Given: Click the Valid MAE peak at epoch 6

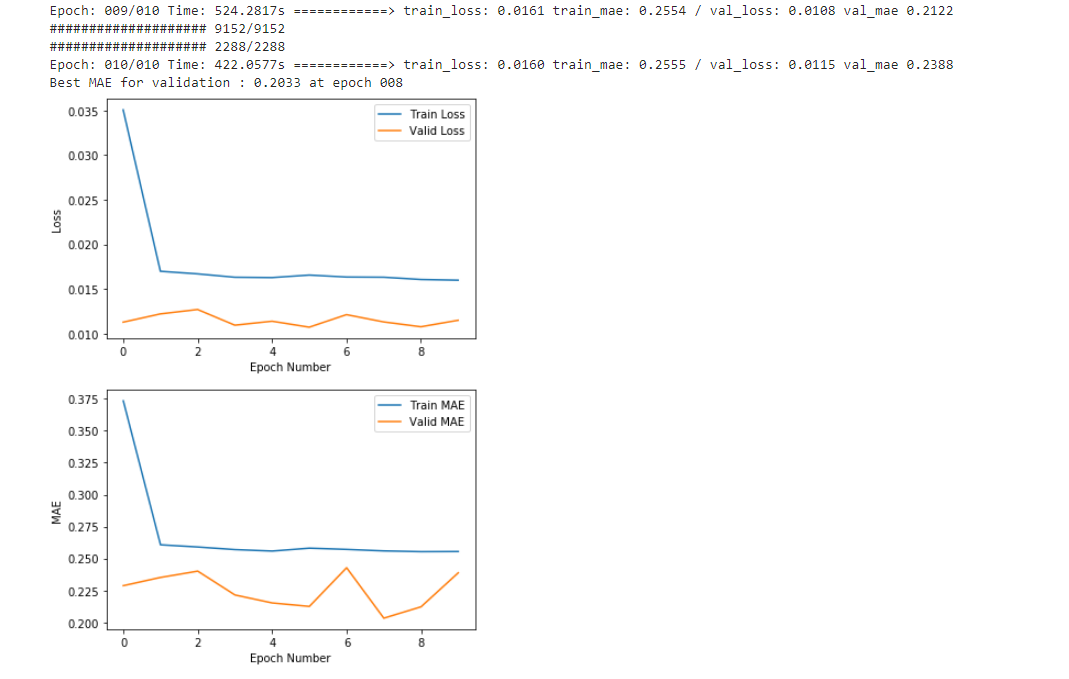Looking at the screenshot, I should click(x=346, y=568).
